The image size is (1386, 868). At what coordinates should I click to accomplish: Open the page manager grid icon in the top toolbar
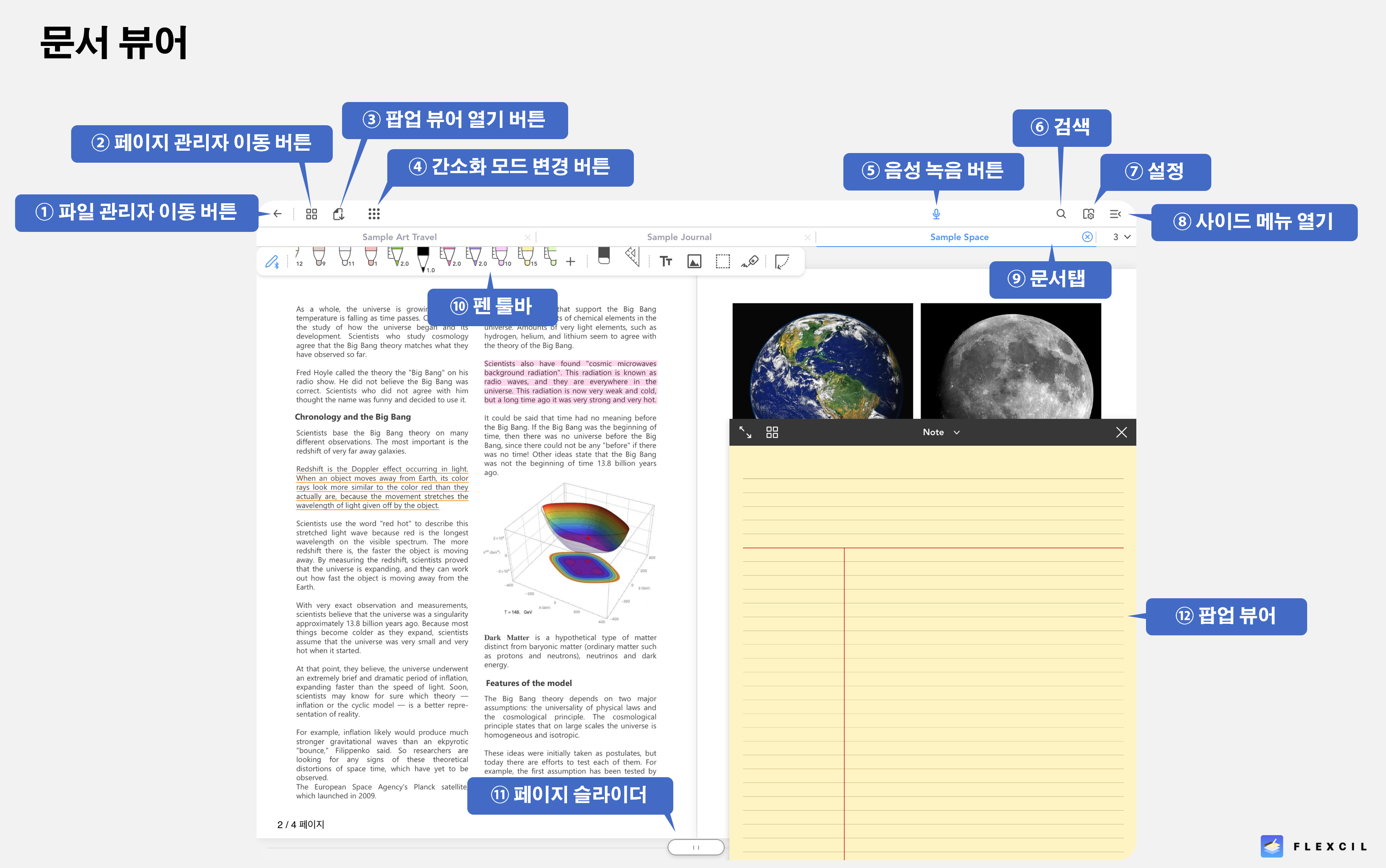click(x=311, y=214)
